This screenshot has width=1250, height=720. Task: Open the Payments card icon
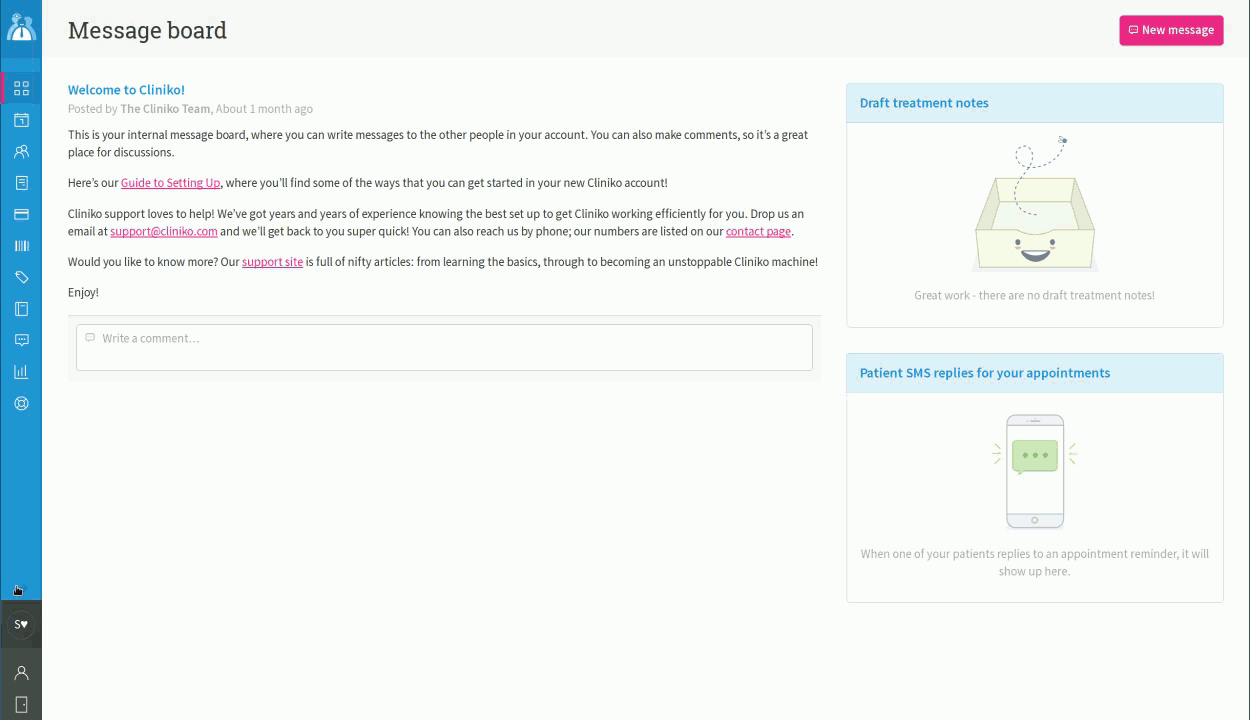point(21,214)
